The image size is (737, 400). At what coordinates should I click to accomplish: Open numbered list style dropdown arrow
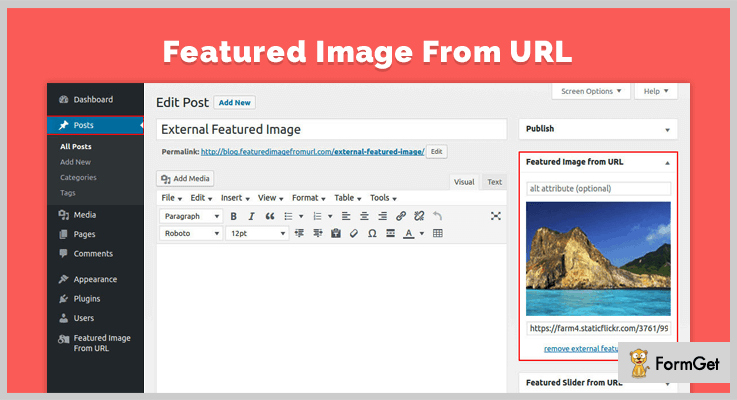330,216
